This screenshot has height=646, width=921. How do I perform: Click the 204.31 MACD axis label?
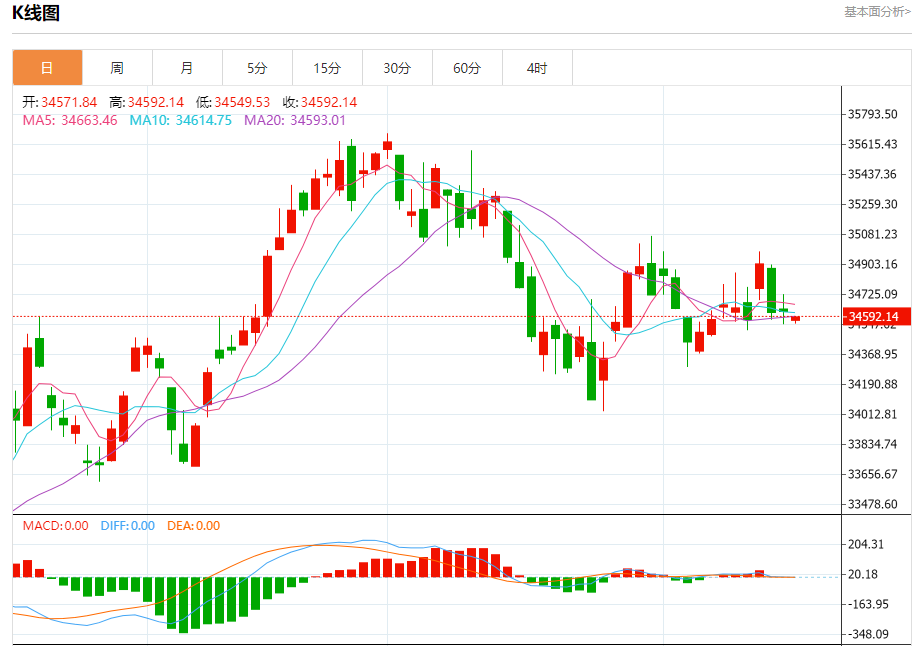coord(866,544)
